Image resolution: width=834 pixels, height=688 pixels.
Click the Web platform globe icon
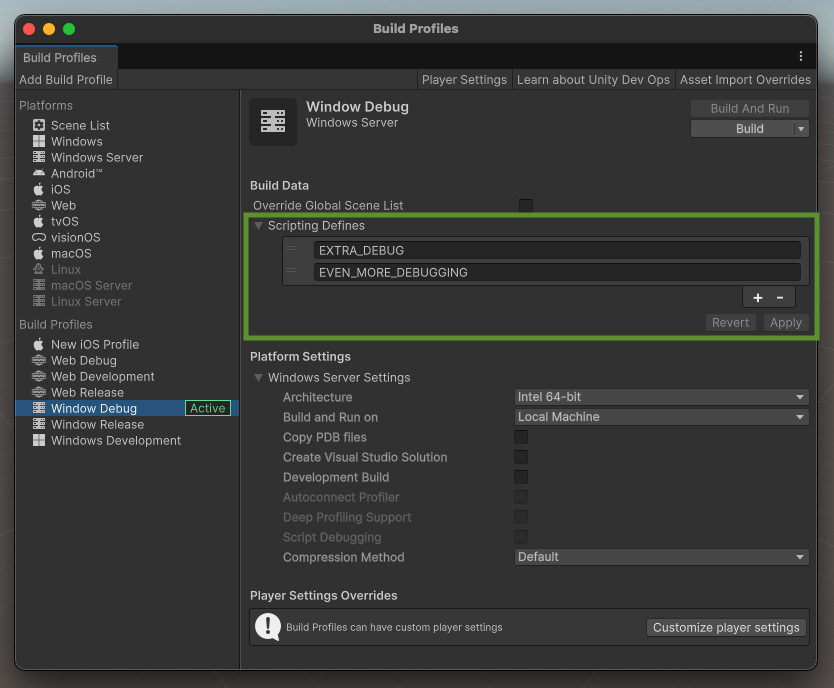coord(39,205)
